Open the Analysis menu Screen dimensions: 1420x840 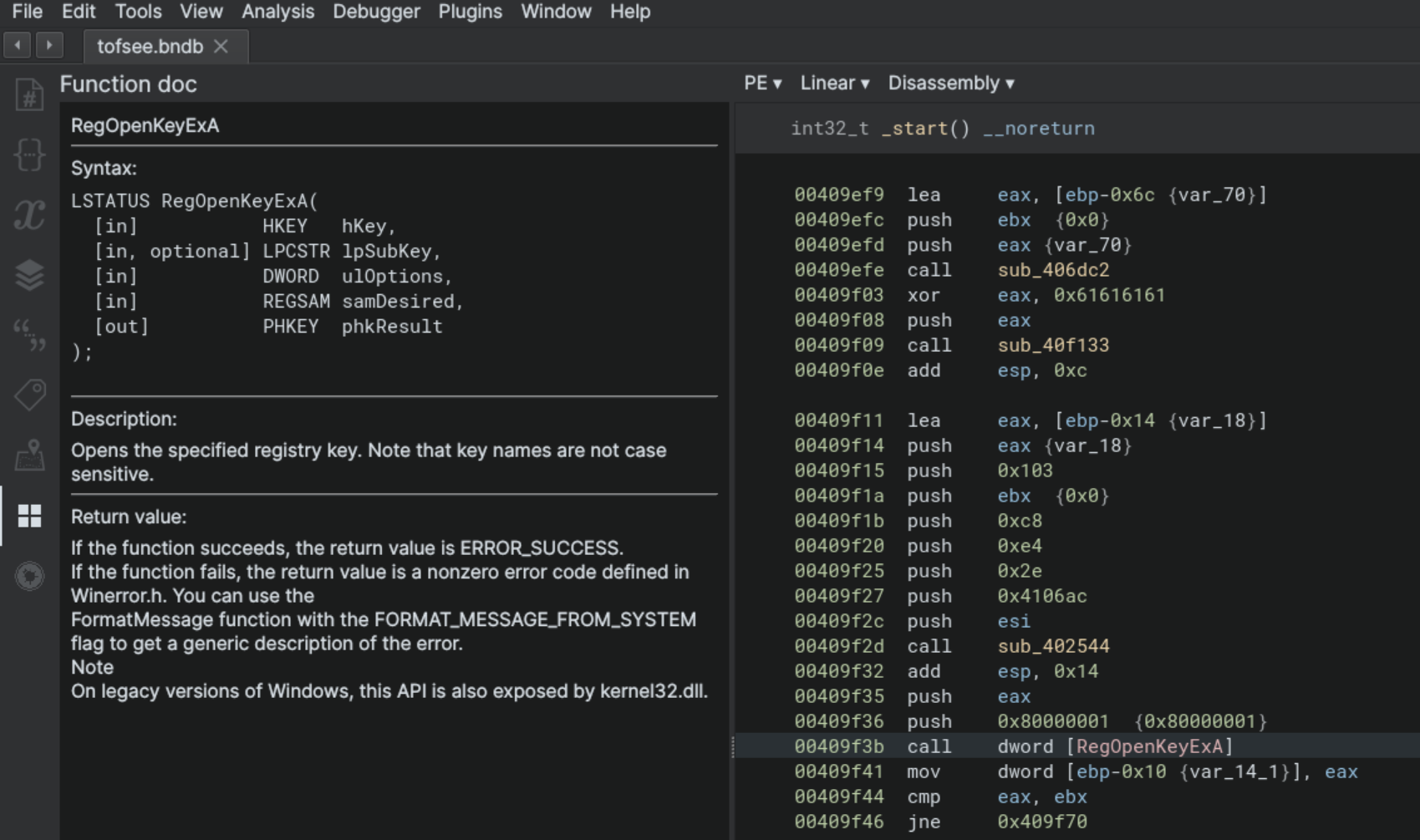(x=277, y=12)
